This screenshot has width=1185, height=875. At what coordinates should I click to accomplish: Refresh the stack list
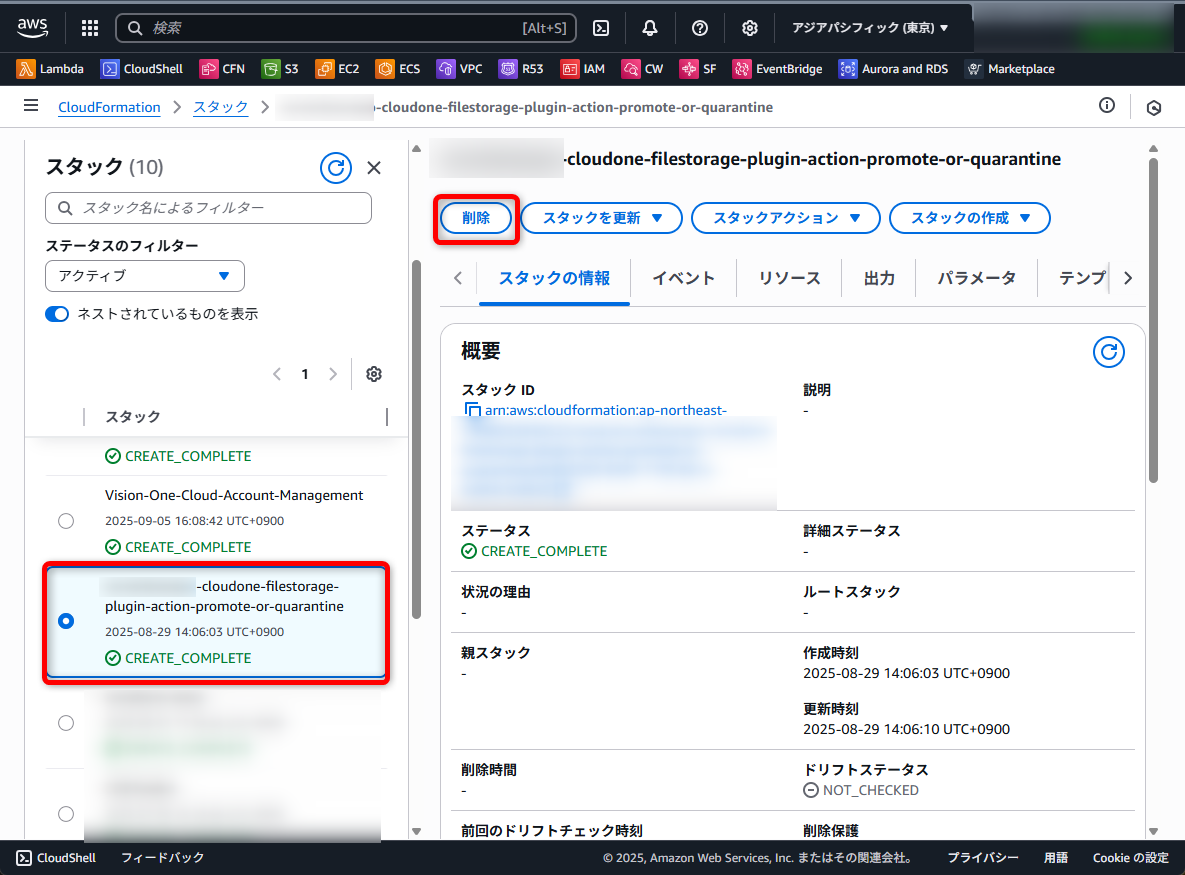(336, 167)
